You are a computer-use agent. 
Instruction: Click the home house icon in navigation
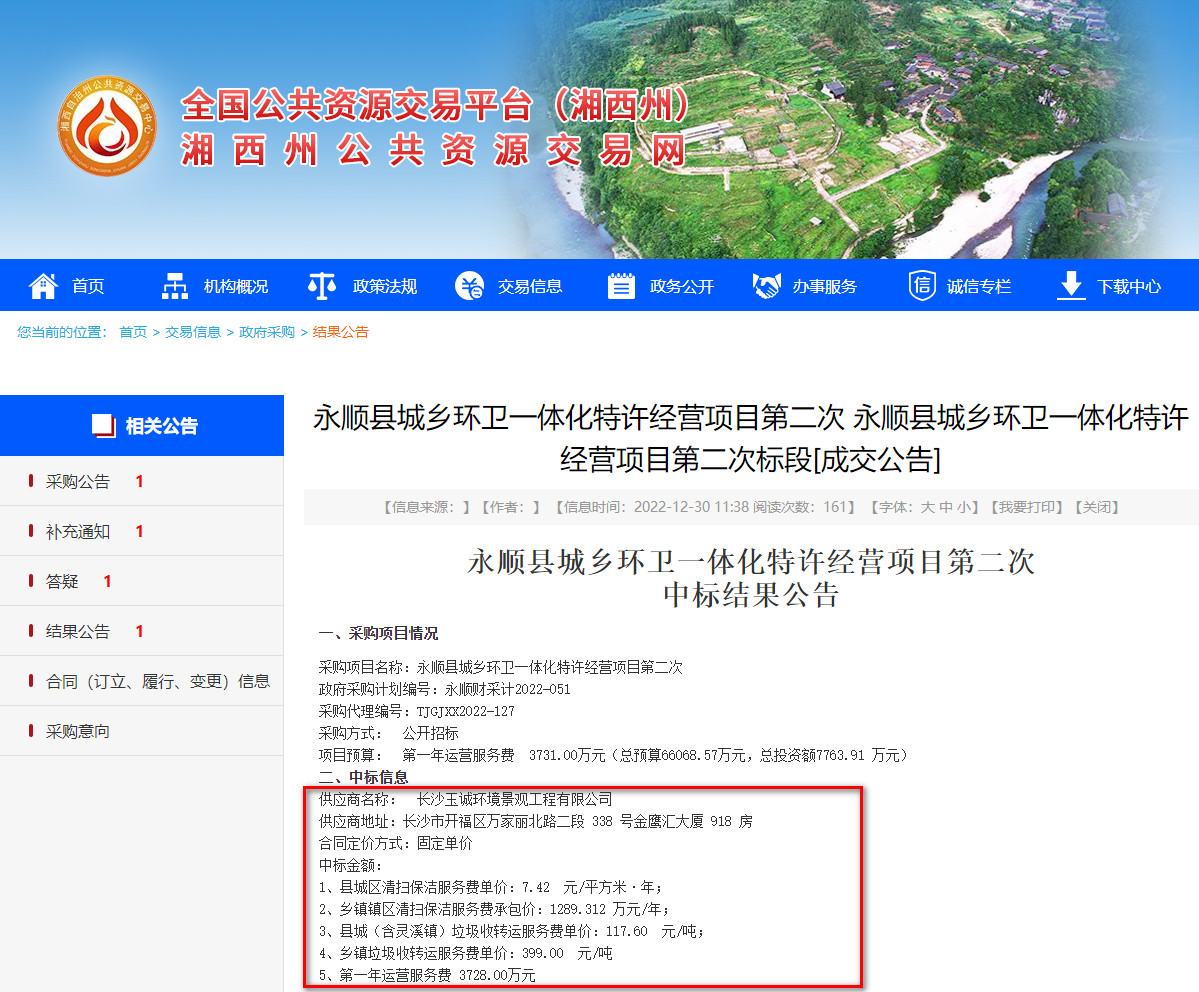click(x=43, y=286)
